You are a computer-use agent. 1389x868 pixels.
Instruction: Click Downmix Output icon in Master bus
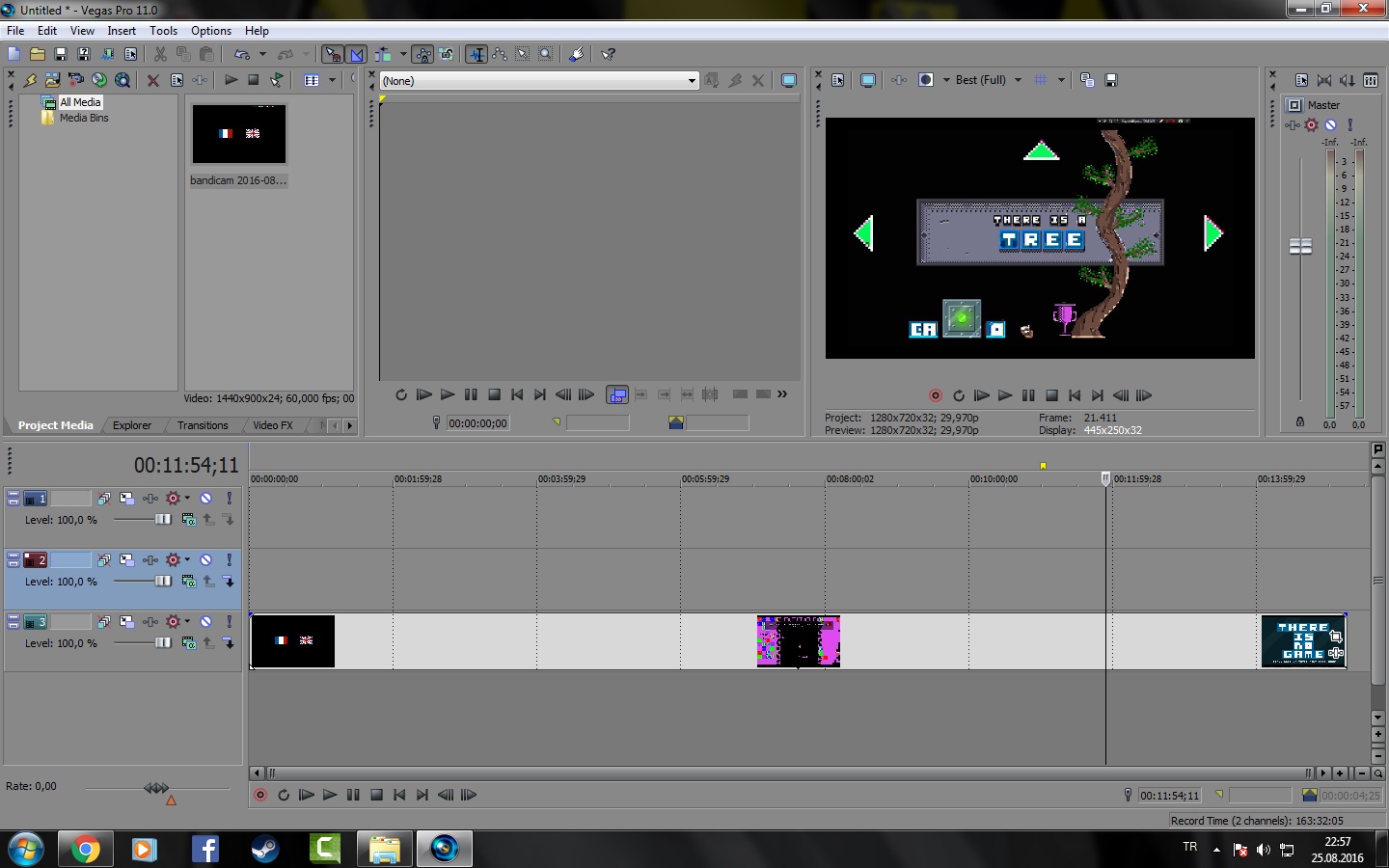(x=1324, y=80)
